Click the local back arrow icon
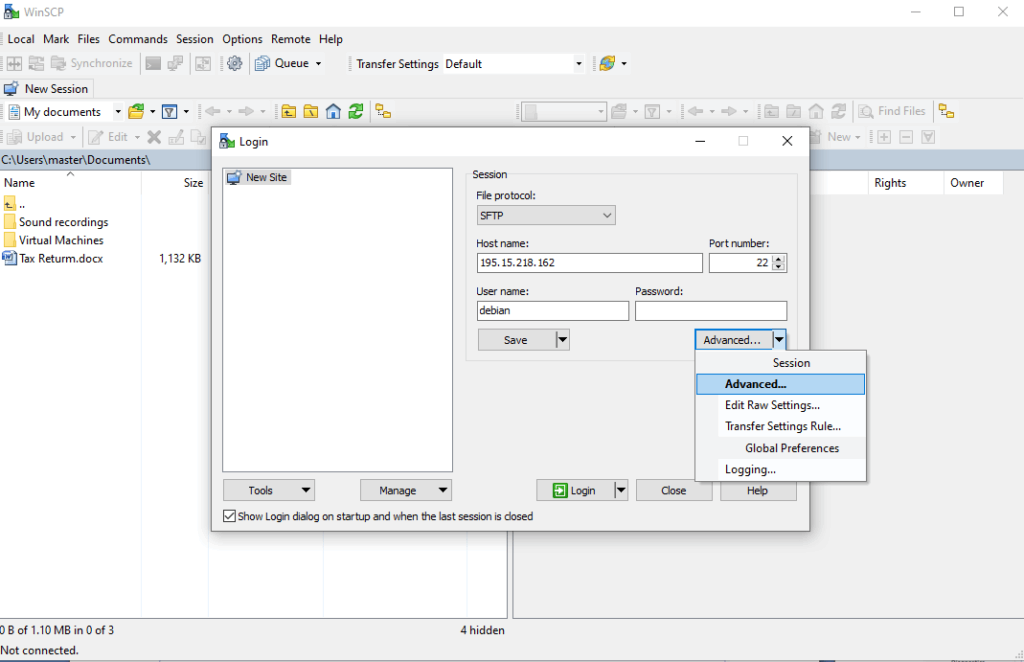Image resolution: width=1024 pixels, height=662 pixels. tap(213, 112)
